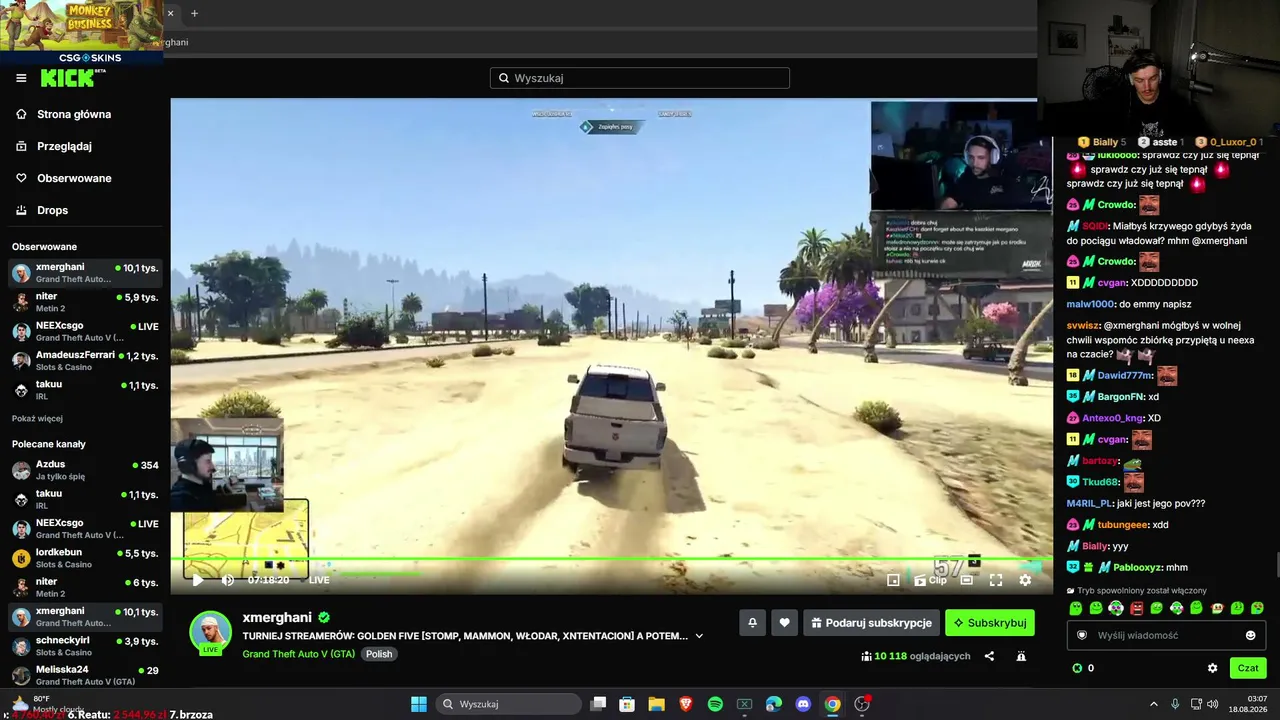The width and height of the screenshot is (1280, 720).
Task: Open the Kick points balance icon
Action: 1077,668
